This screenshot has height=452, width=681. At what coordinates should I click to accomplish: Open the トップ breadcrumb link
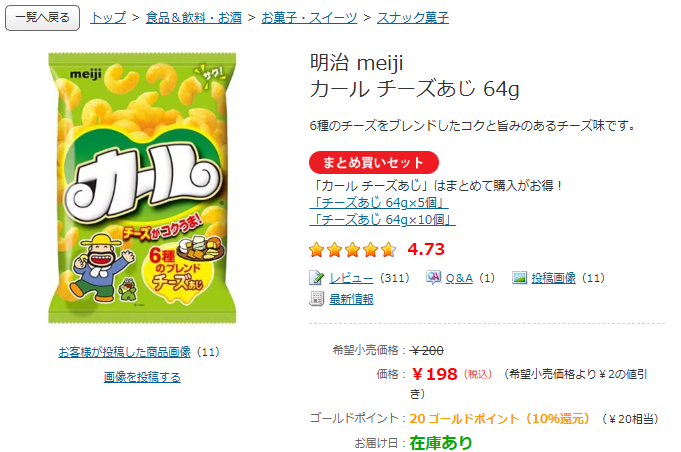click(108, 18)
